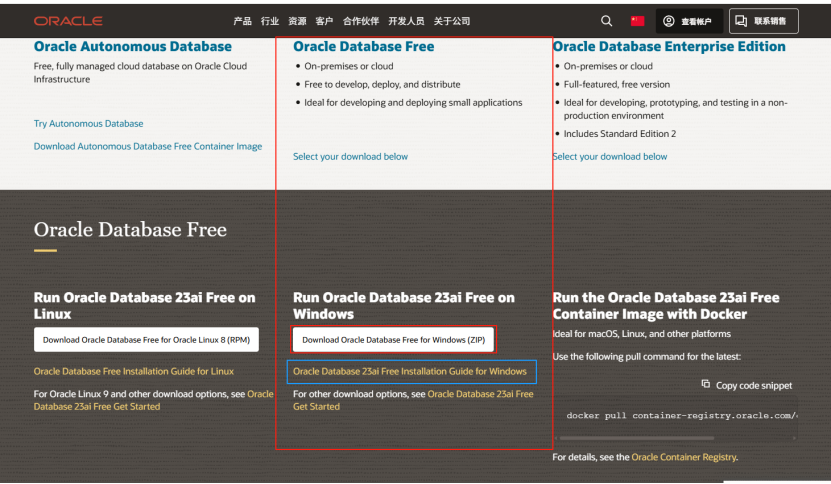Screen dimensions: 831x484
Task: Click the docker pull command text
Action: click(x=682, y=416)
